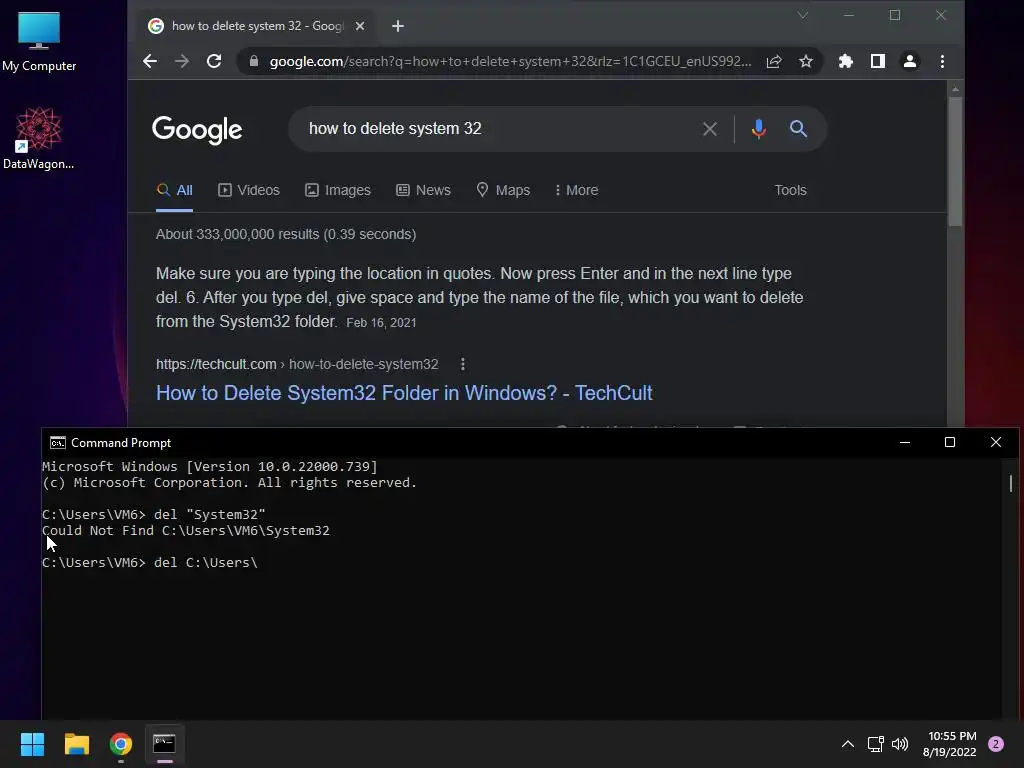Select the All results tab
This screenshot has width=1024, height=768.
tap(174, 190)
